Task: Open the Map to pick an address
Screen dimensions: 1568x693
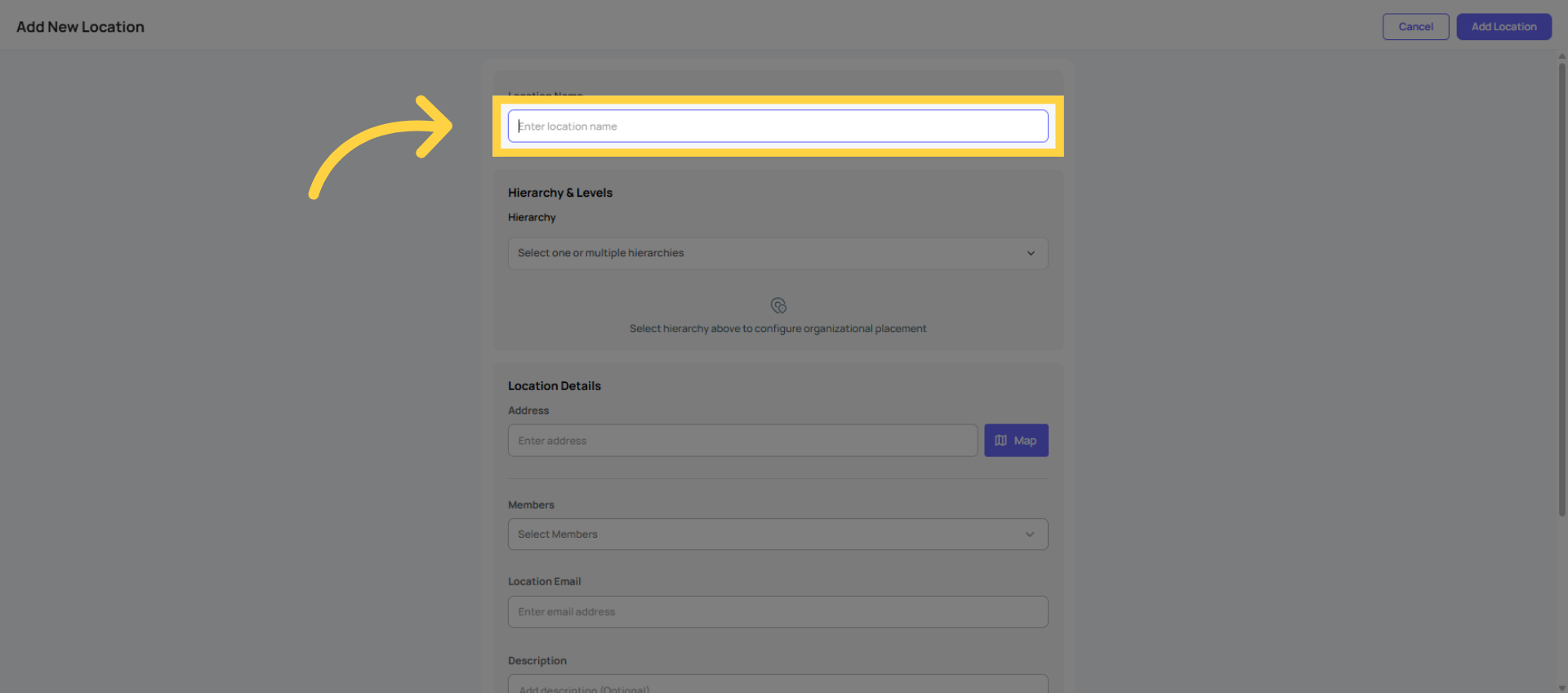Action: (1016, 440)
